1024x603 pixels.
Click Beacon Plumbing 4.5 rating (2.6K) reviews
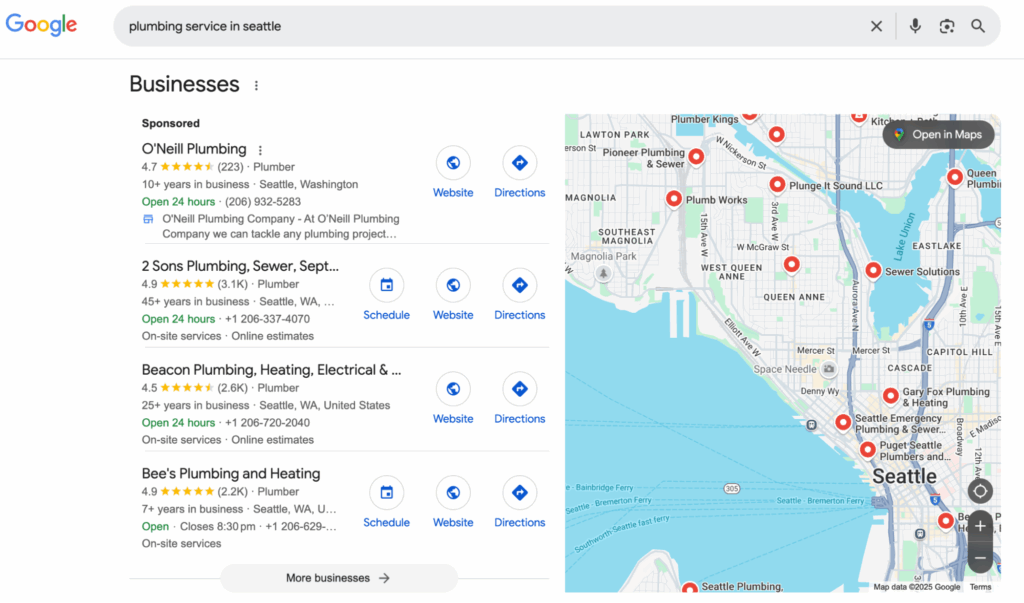click(x=195, y=388)
